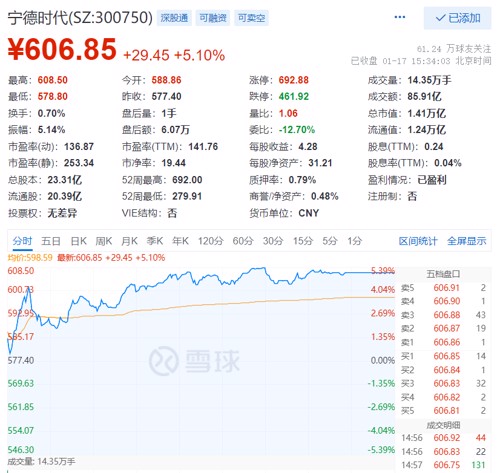
Task: Click the 卖1 price 606.86
Action: click(x=447, y=342)
